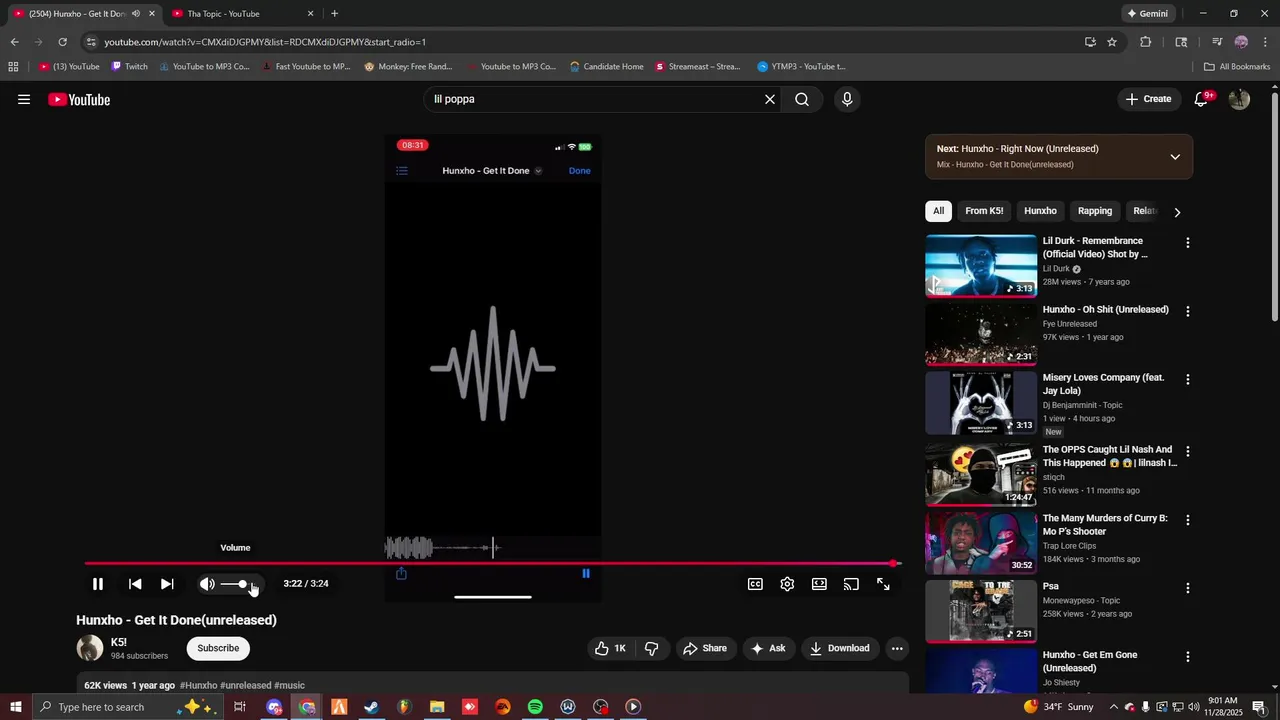Open Windows Start menu
The image size is (1280, 720).
click(x=15, y=707)
